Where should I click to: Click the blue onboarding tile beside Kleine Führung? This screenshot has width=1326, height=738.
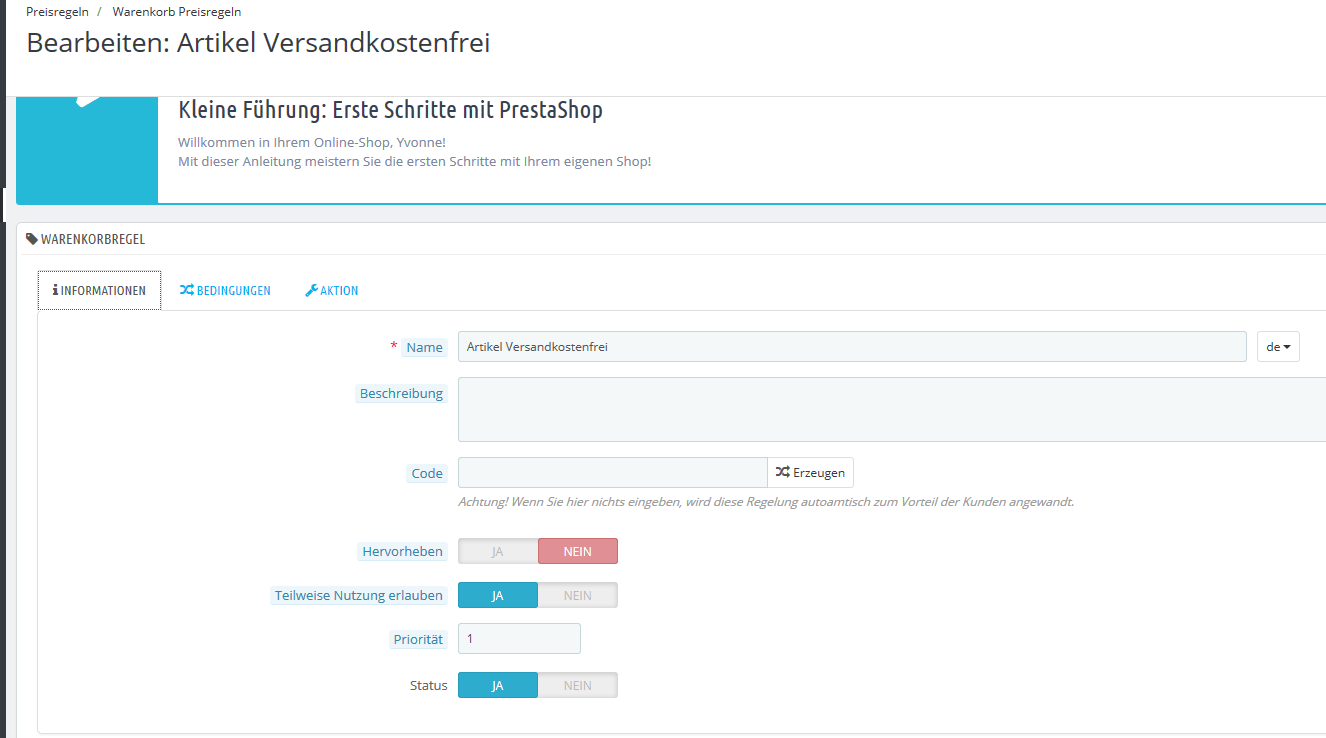[x=87, y=150]
